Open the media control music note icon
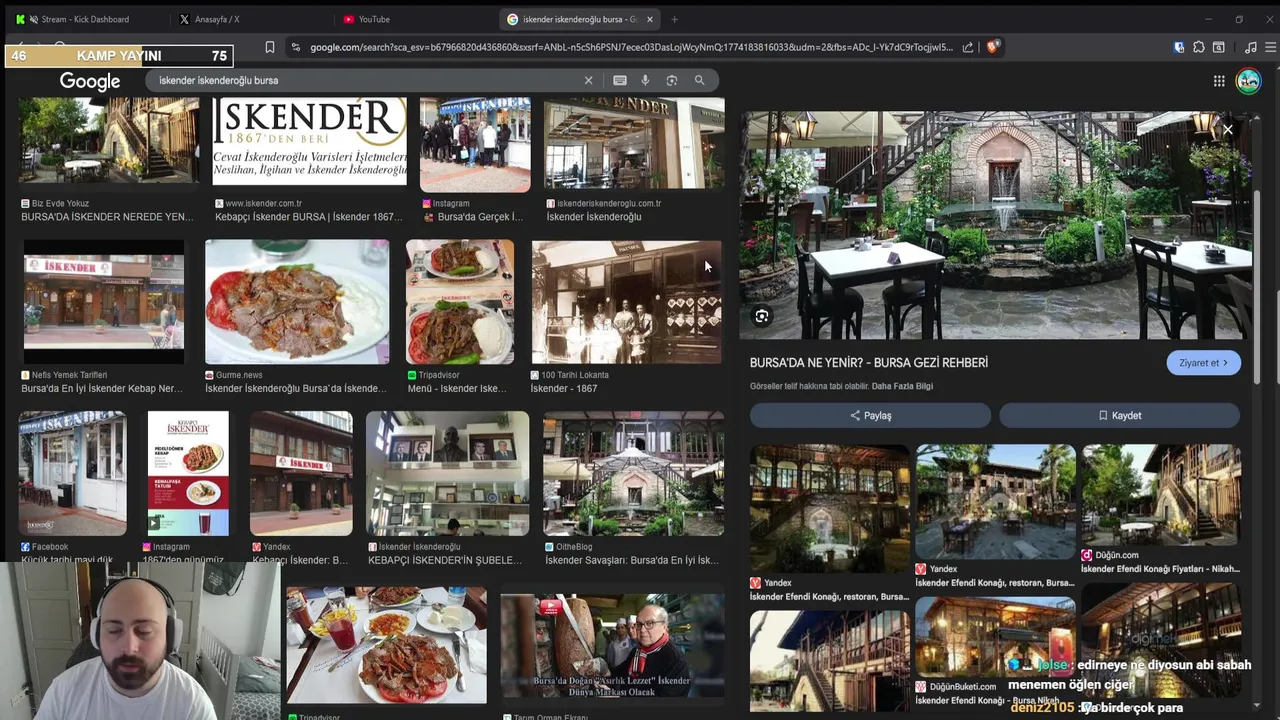Image resolution: width=1280 pixels, height=720 pixels. click(1250, 47)
